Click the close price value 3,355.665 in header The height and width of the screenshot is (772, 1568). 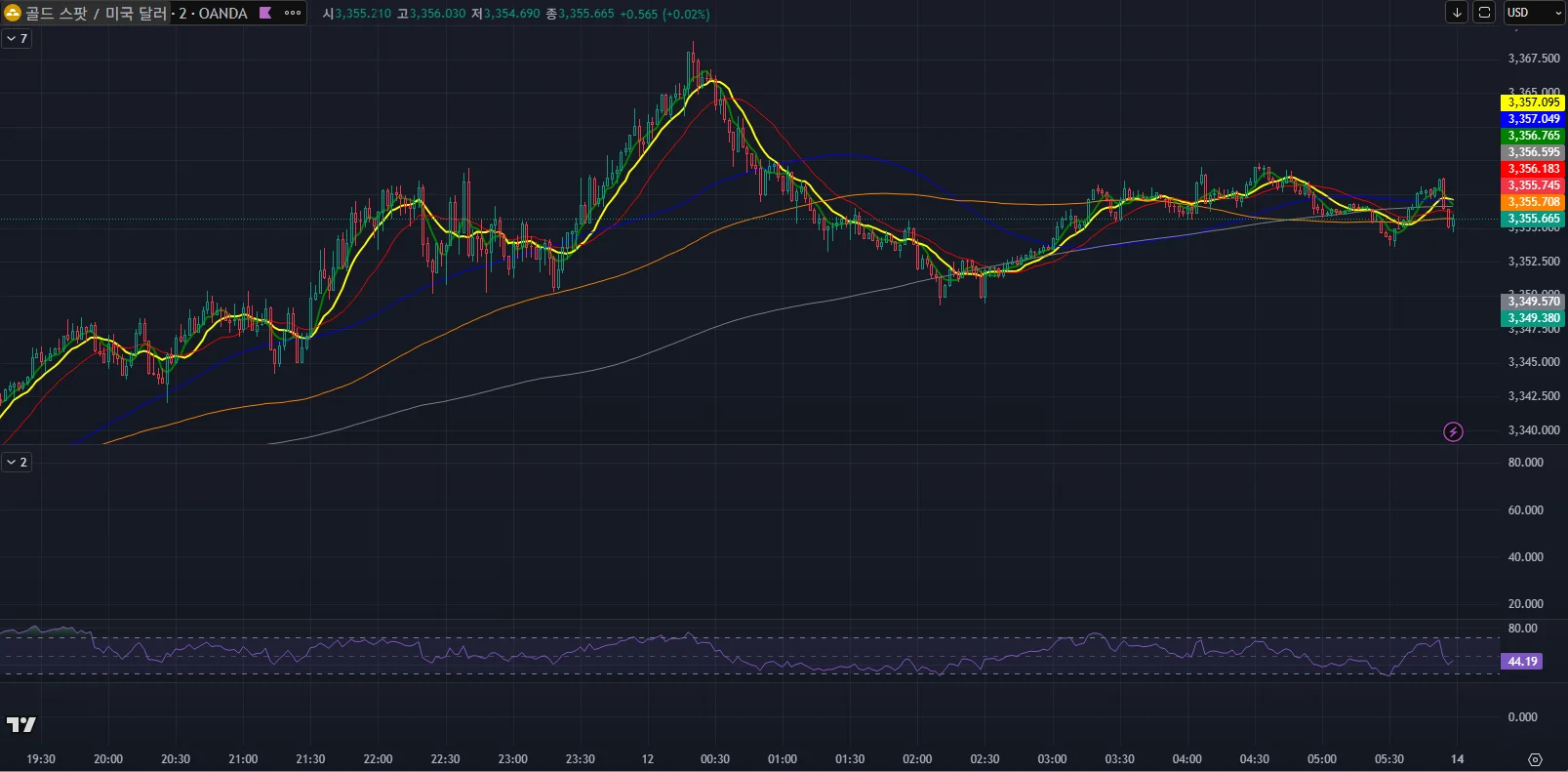coord(586,14)
